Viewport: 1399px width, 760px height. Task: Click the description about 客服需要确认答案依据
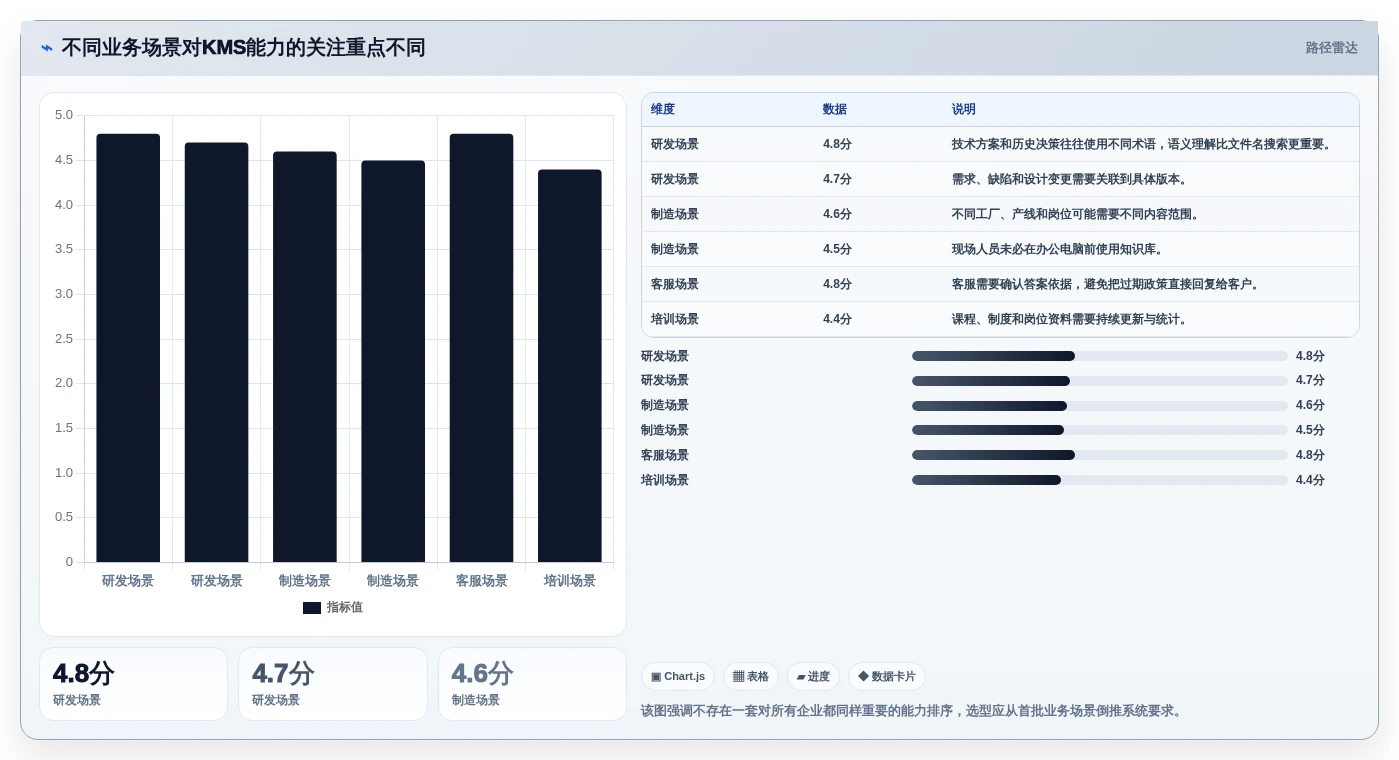pyautogui.click(x=1106, y=284)
